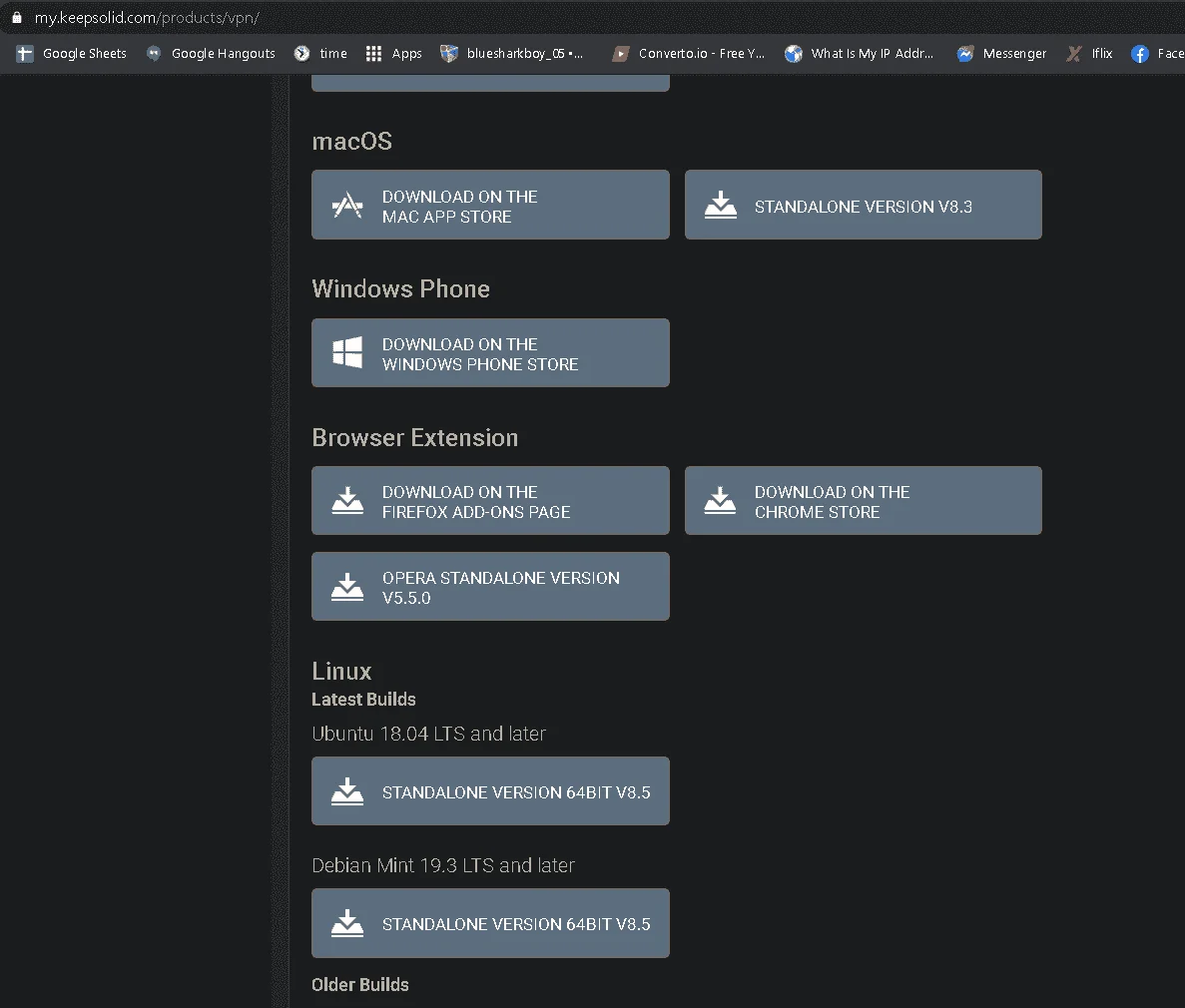Download macOS Standalone Version V8.3
Image resolution: width=1185 pixels, height=1008 pixels.
[x=864, y=205]
